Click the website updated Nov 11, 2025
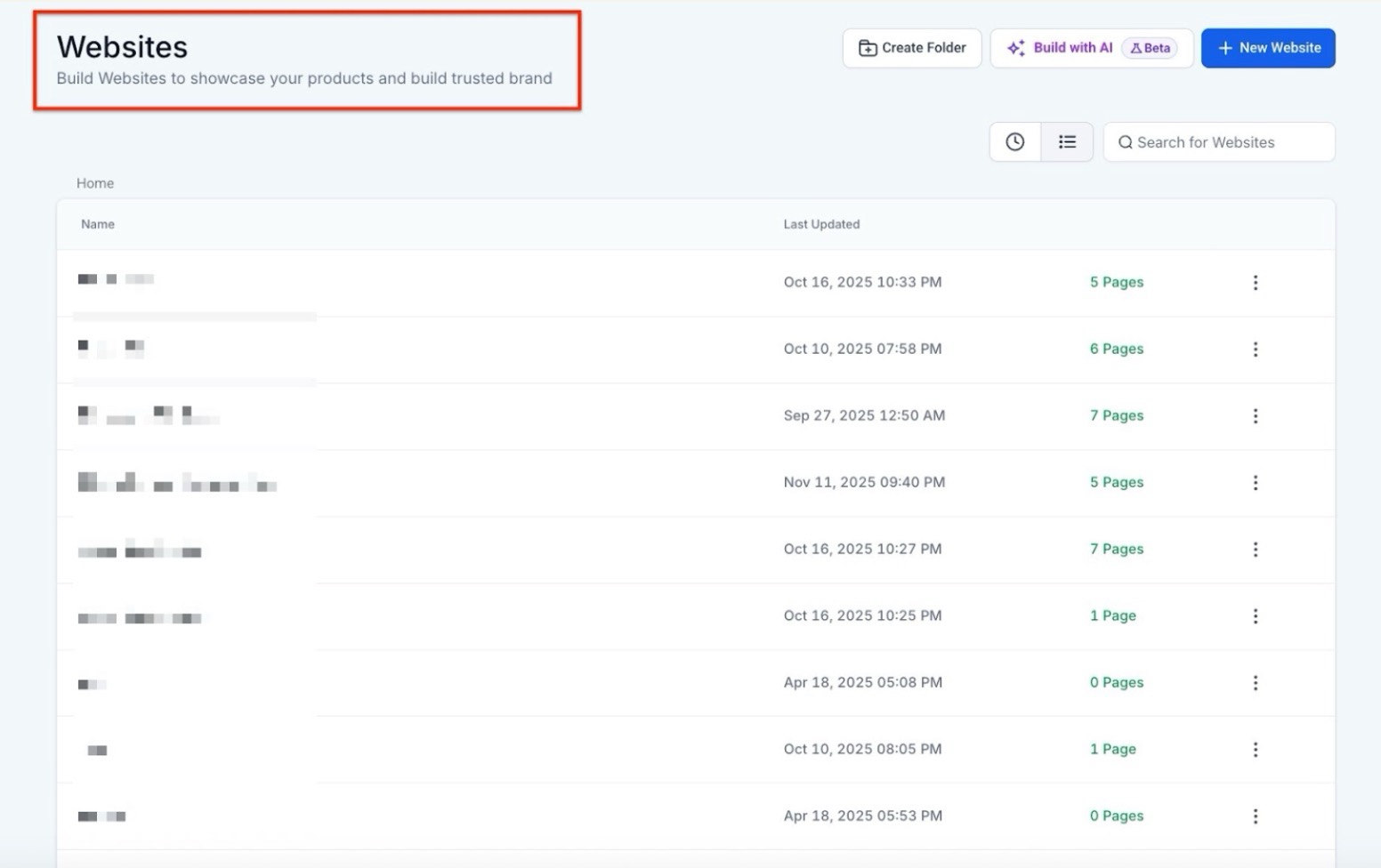Image resolution: width=1381 pixels, height=868 pixels. click(x=177, y=484)
